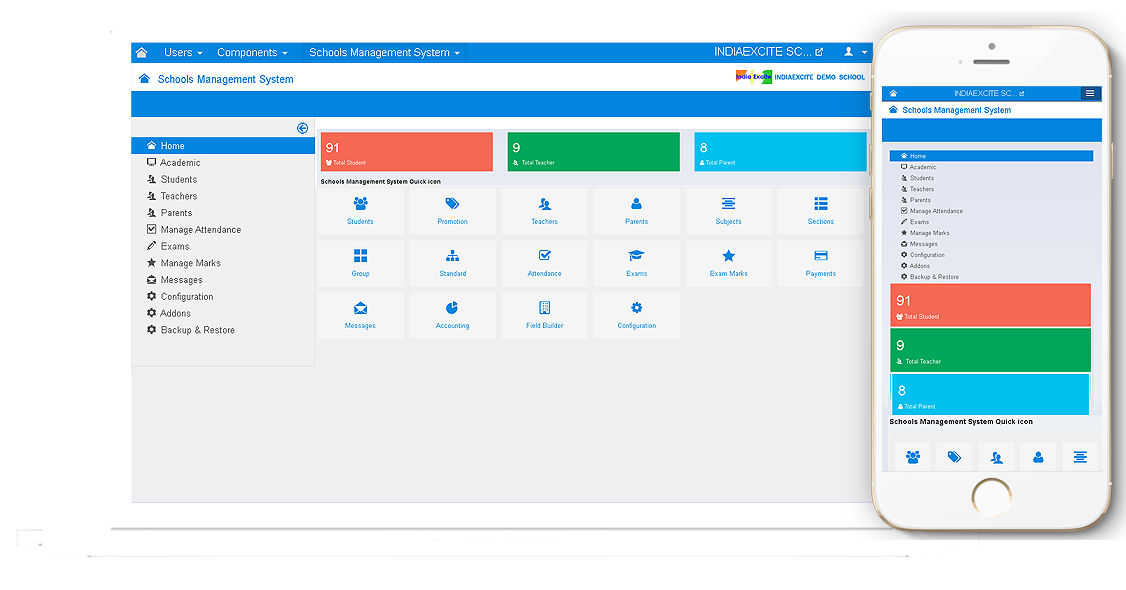Open the Sections list icon tile
The width and height of the screenshot is (1126, 590).
coord(820,211)
